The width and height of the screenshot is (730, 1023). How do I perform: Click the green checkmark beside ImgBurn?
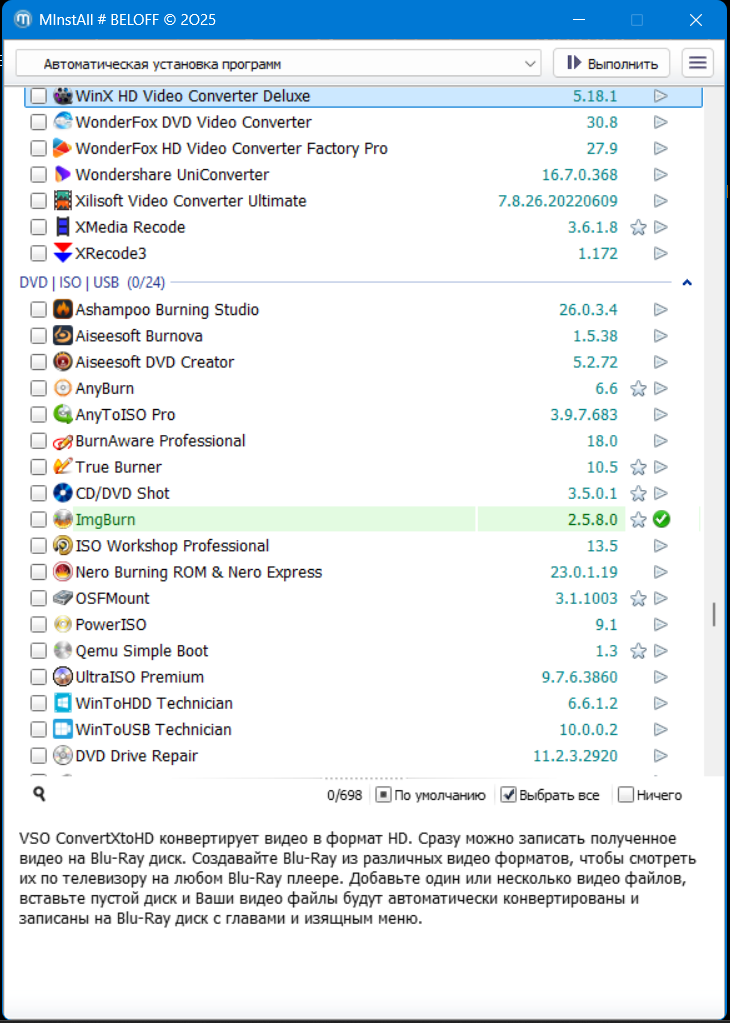click(x=661, y=520)
